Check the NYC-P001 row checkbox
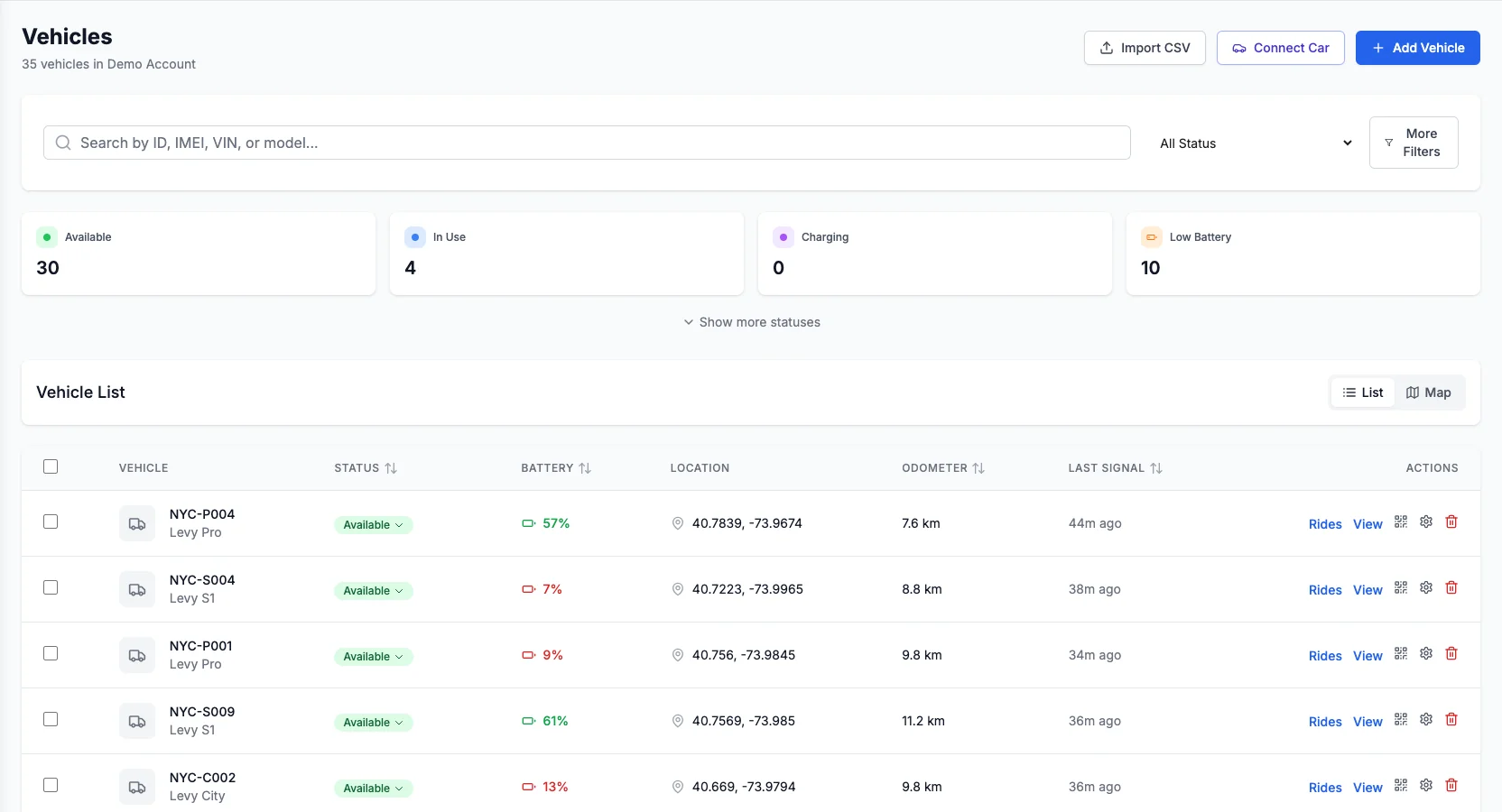1502x812 pixels. tap(51, 653)
